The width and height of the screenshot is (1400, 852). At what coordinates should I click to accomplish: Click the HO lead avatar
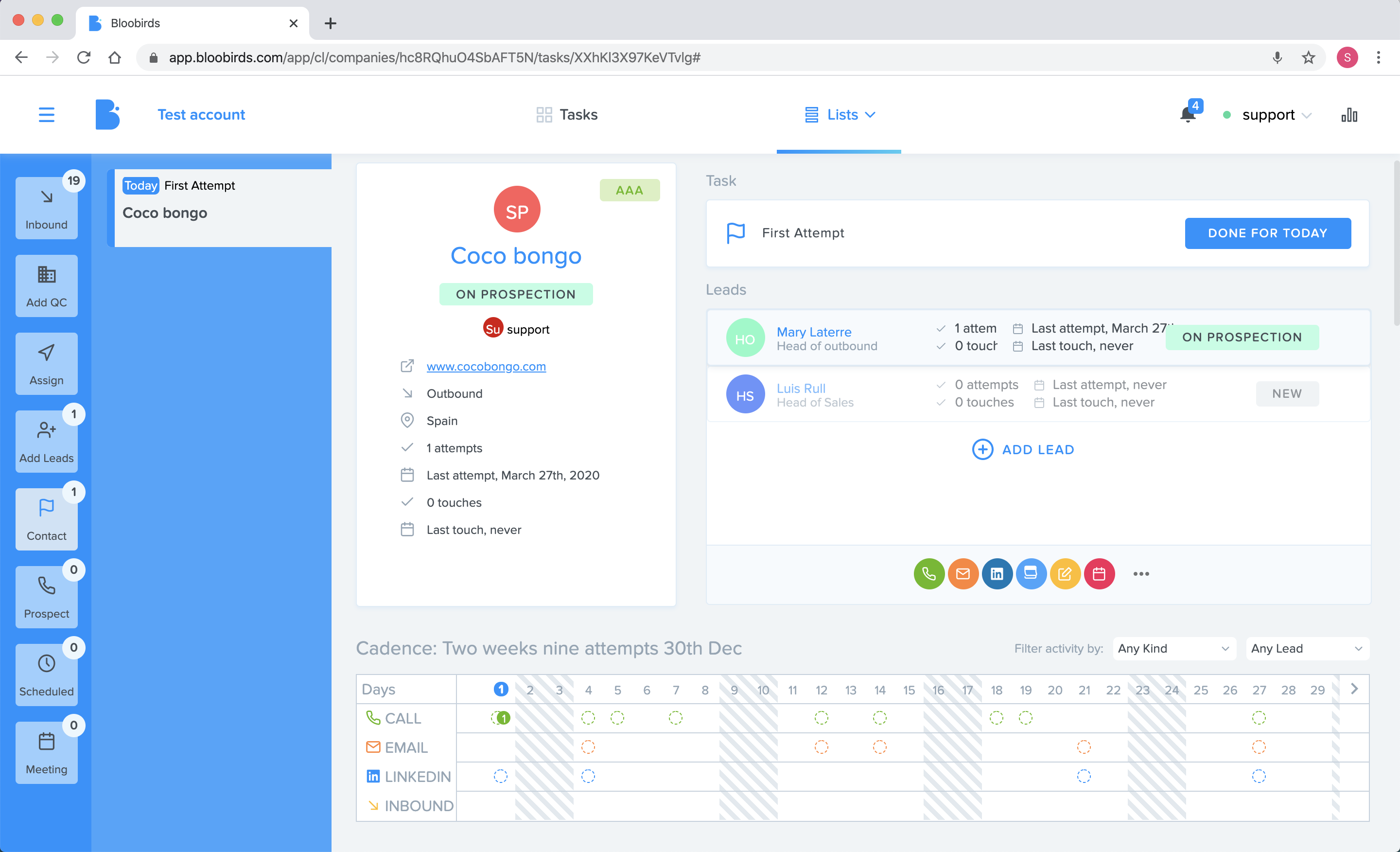point(745,337)
